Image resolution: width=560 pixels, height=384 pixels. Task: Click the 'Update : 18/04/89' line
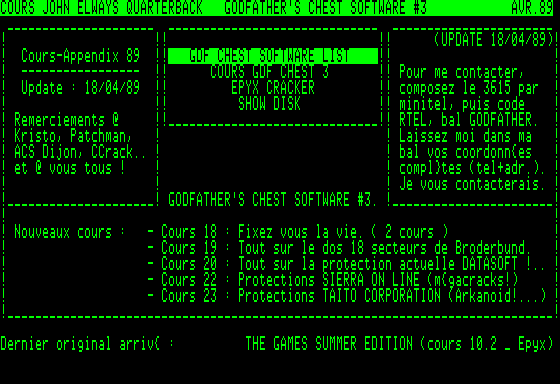[x=80, y=88]
